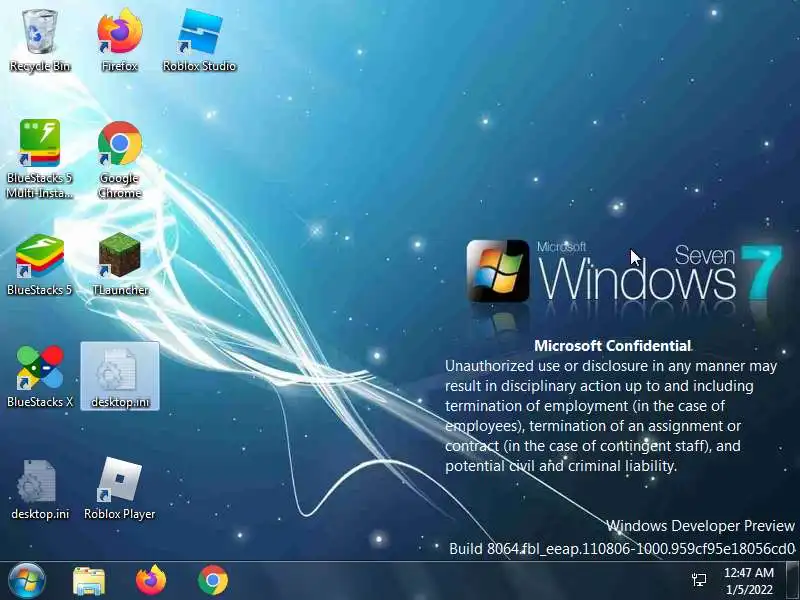Open File Explorer from the taskbar
The width and height of the screenshot is (800, 600).
click(x=89, y=581)
